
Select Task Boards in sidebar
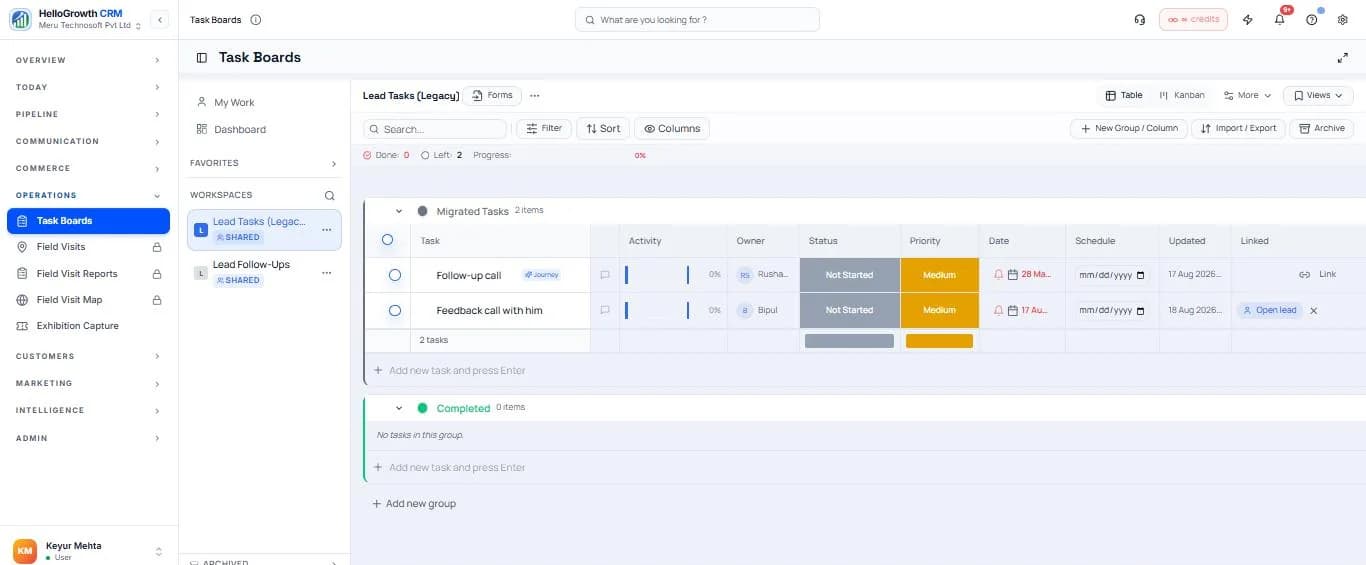point(88,221)
